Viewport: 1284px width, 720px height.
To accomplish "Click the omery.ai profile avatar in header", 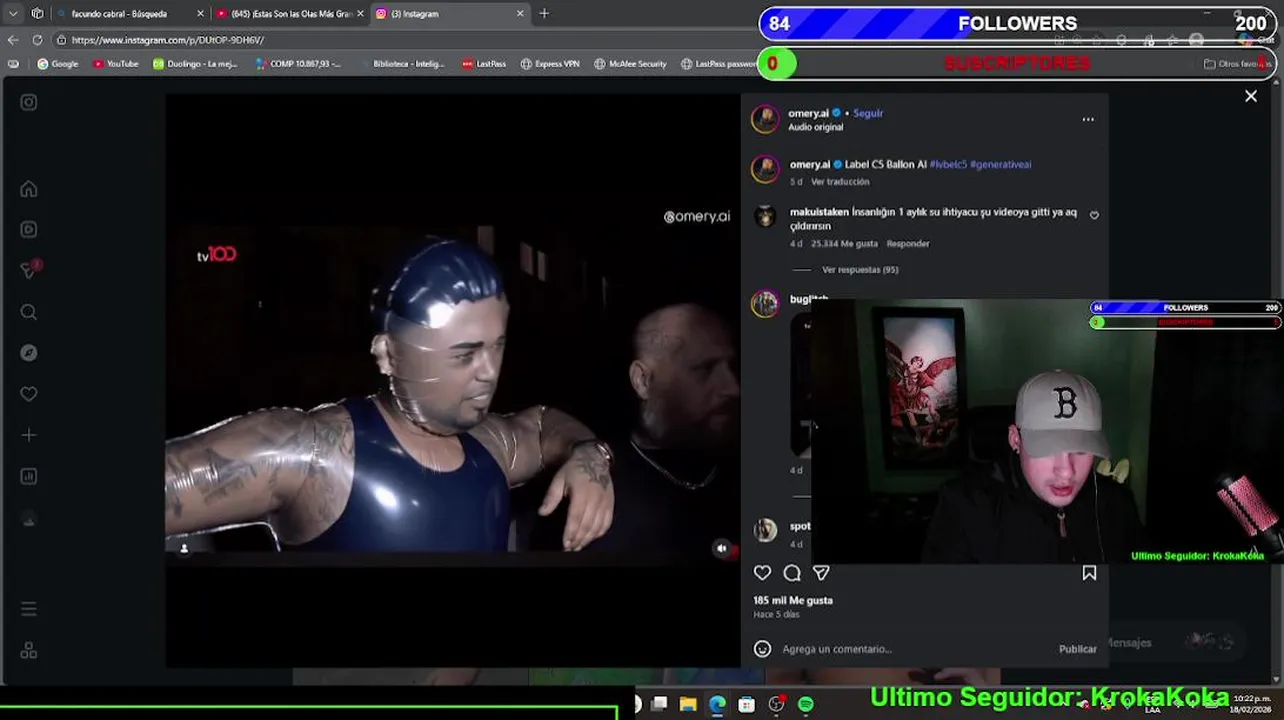I will pyautogui.click(x=765, y=119).
